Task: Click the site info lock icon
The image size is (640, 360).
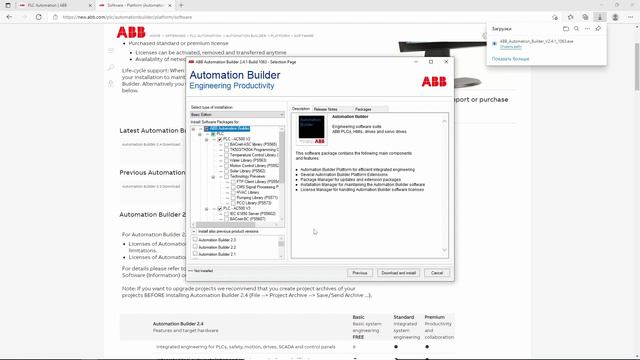Action: [x=56, y=17]
